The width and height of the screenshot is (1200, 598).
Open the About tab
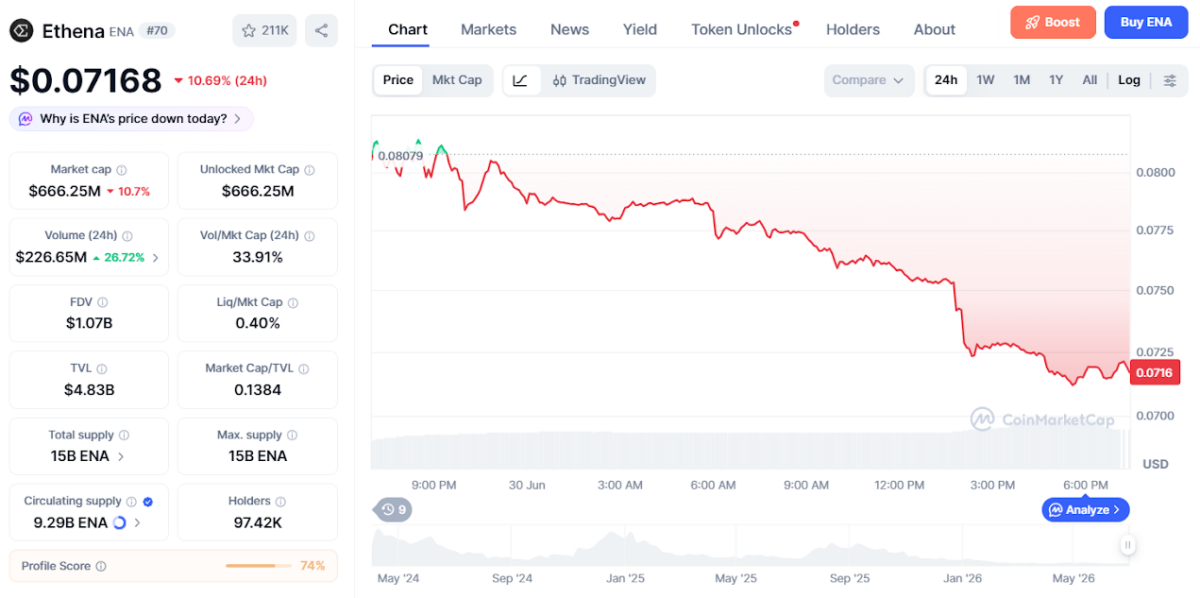tap(935, 29)
